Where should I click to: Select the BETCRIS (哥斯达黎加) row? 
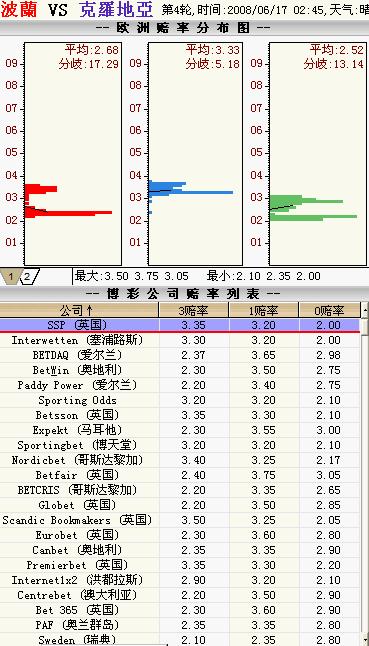180,490
